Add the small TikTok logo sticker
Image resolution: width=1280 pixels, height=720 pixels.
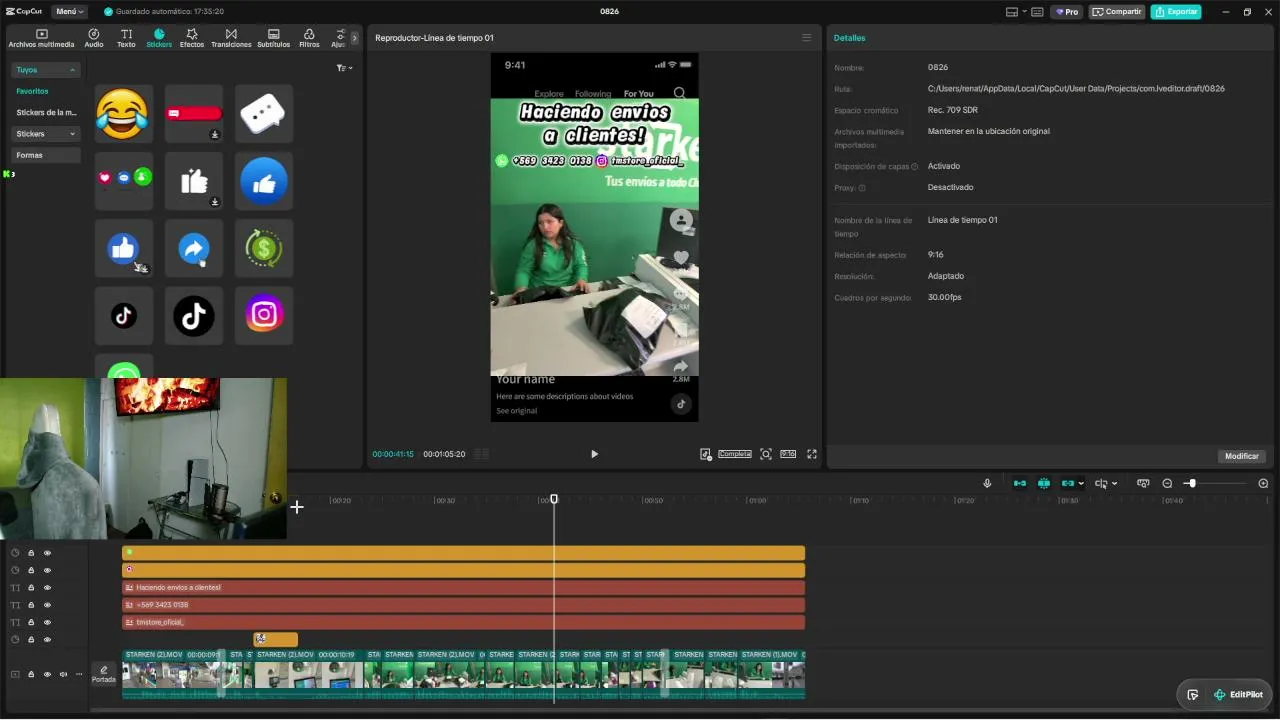[123, 316]
